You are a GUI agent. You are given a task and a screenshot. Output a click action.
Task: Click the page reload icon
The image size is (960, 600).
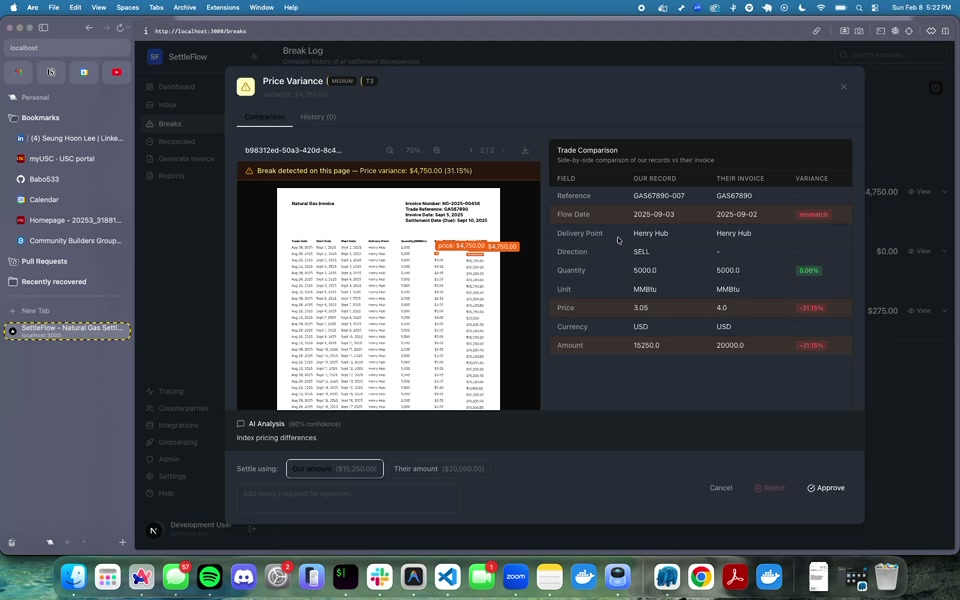(x=121, y=28)
